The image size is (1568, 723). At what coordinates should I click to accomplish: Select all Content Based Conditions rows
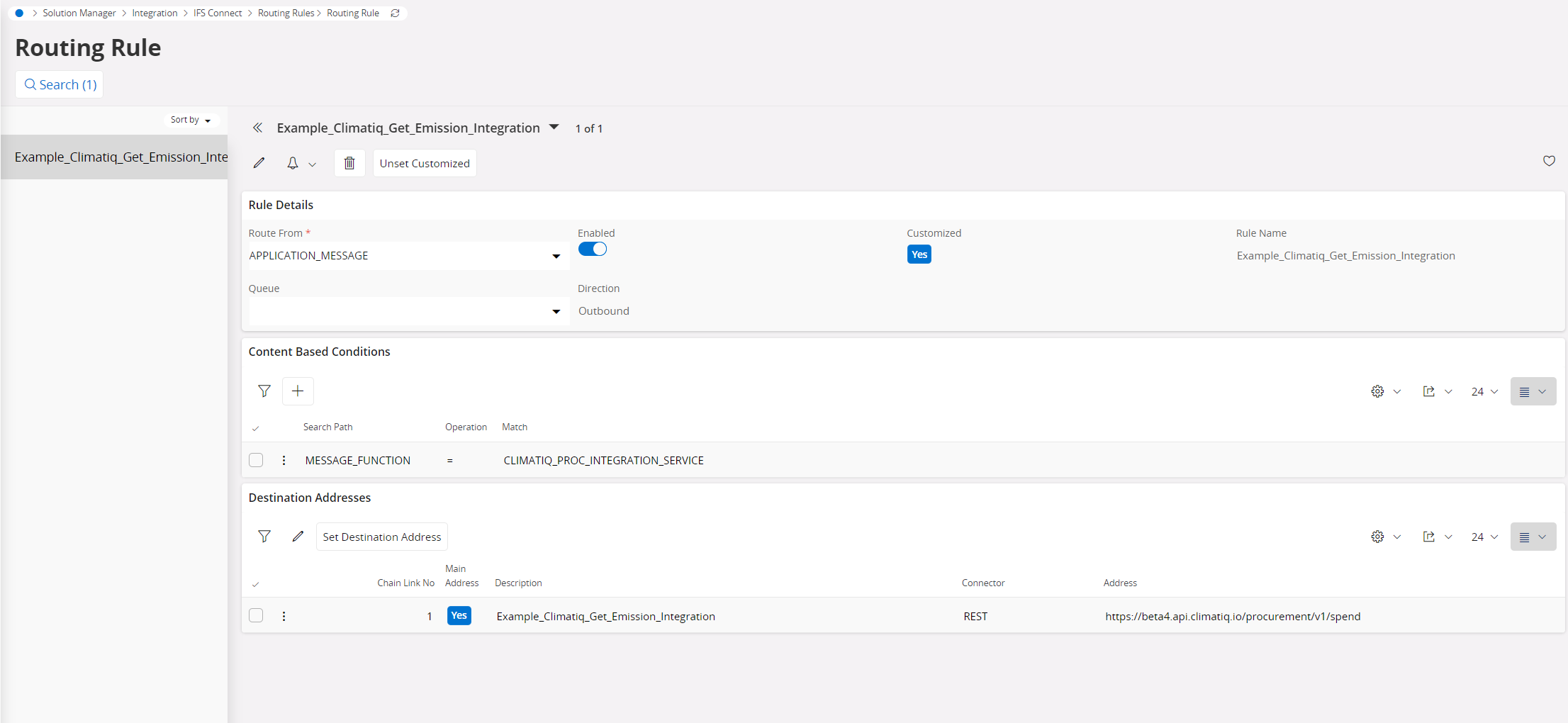(x=256, y=428)
